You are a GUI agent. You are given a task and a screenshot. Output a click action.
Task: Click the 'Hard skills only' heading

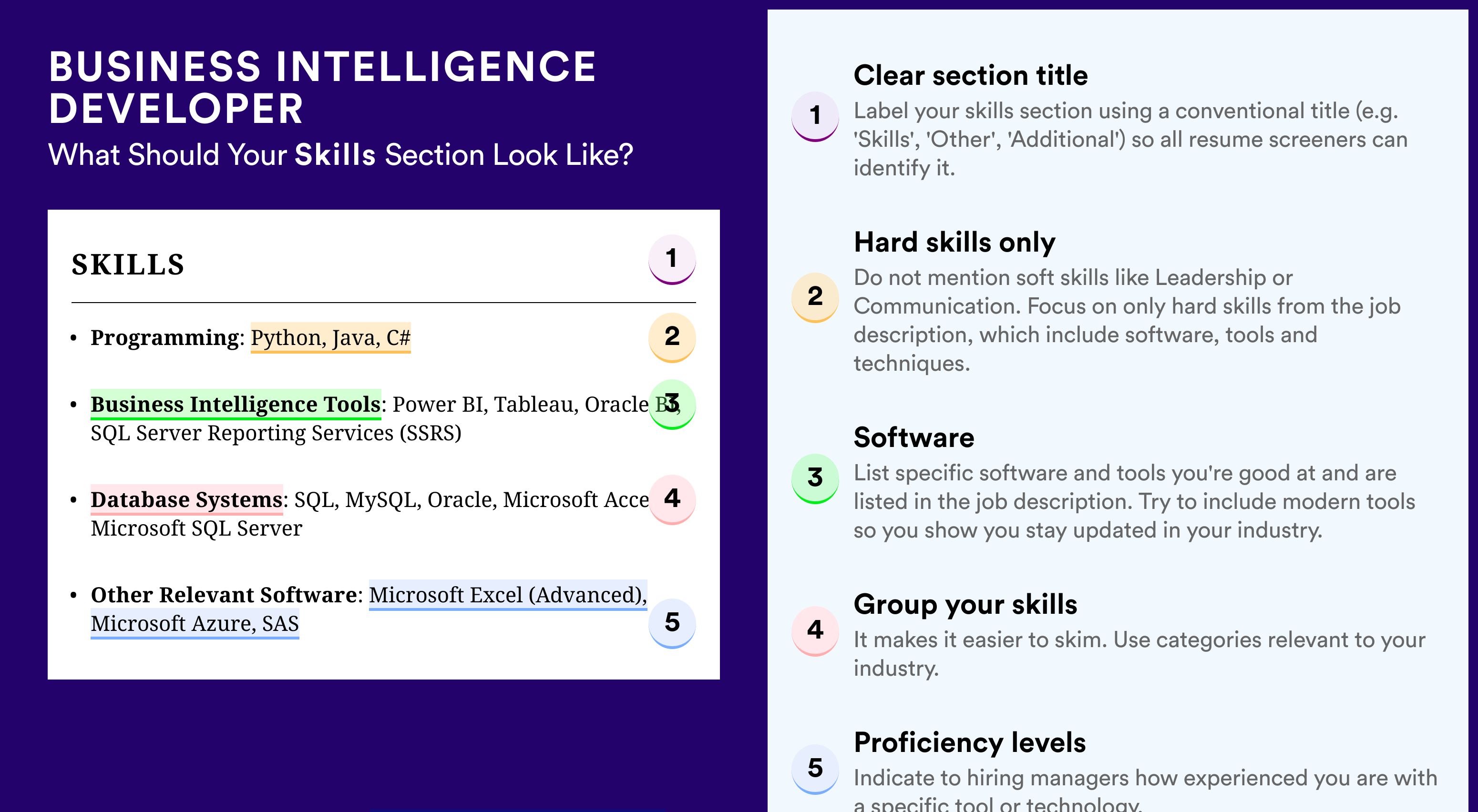954,243
